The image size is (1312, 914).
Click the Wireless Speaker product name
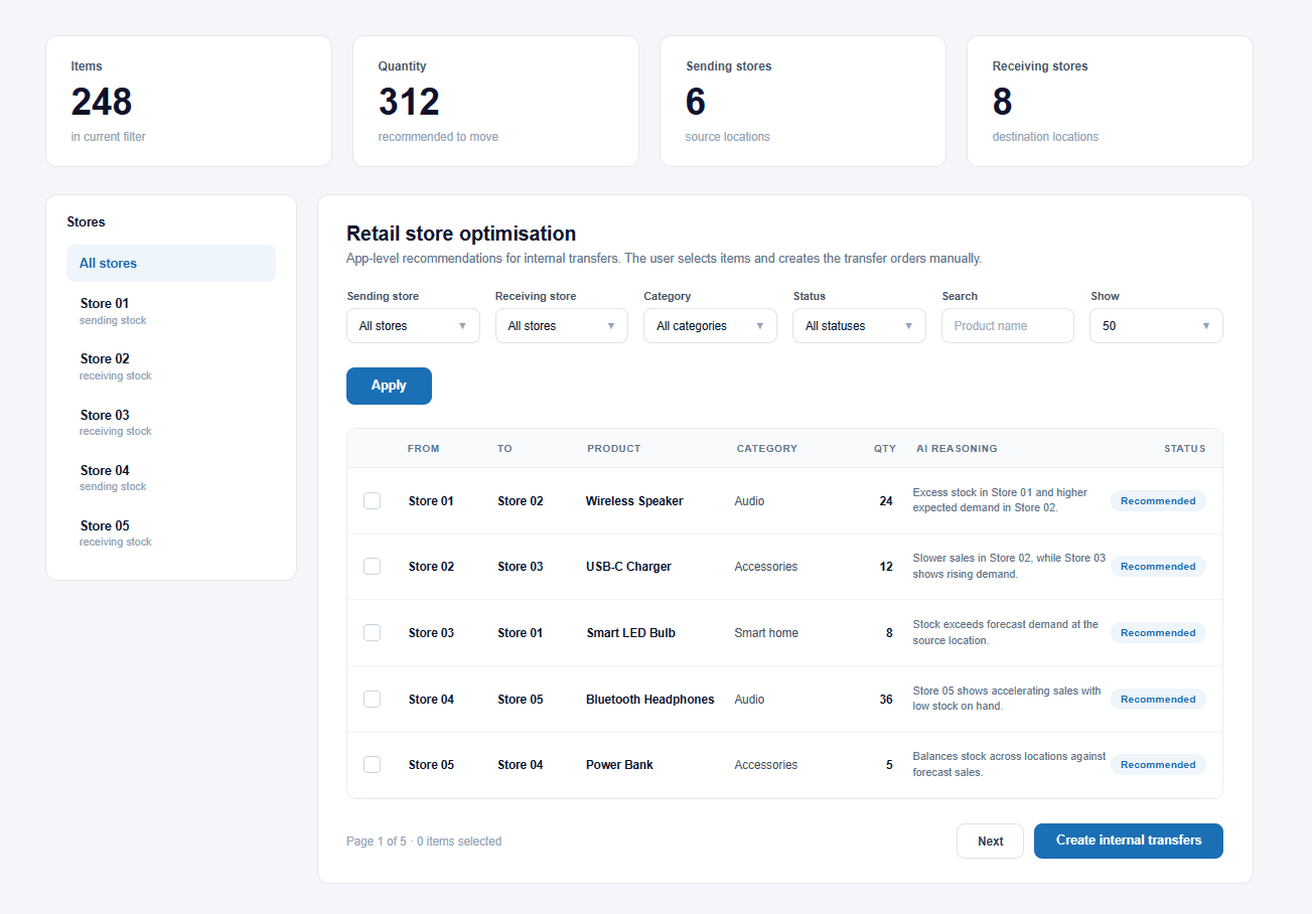(635, 501)
